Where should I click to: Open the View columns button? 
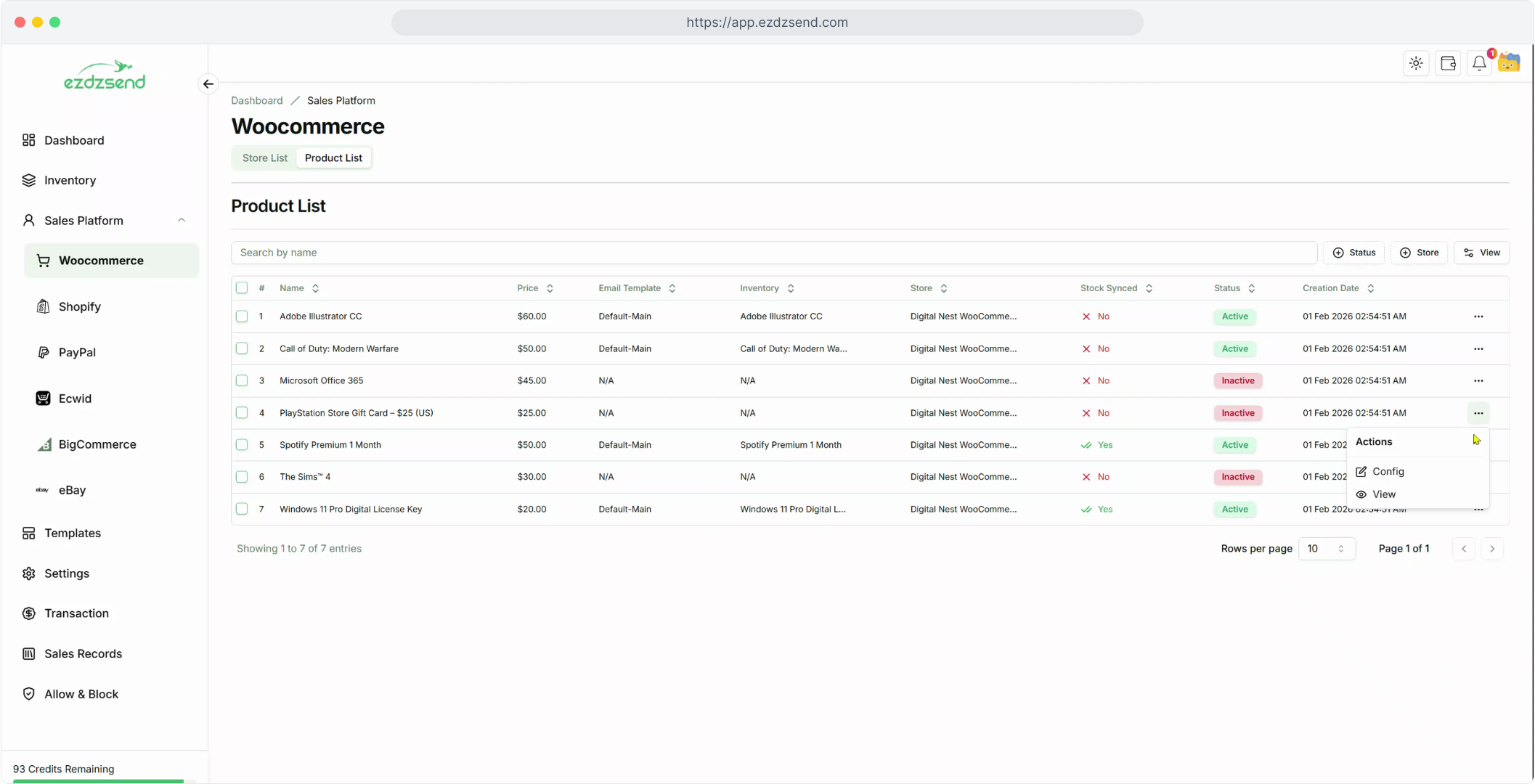point(1481,253)
